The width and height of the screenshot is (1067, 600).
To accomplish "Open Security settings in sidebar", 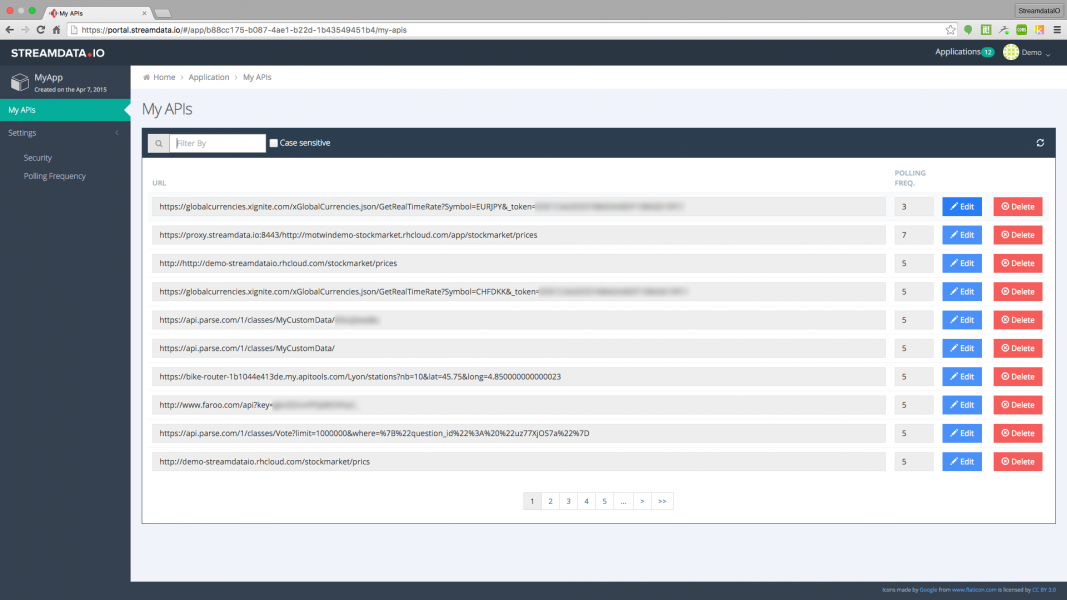I will 37,158.
